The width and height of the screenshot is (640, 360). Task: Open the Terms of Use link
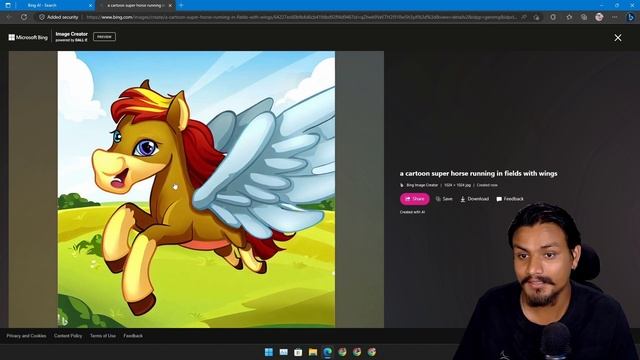pyautogui.click(x=103, y=336)
